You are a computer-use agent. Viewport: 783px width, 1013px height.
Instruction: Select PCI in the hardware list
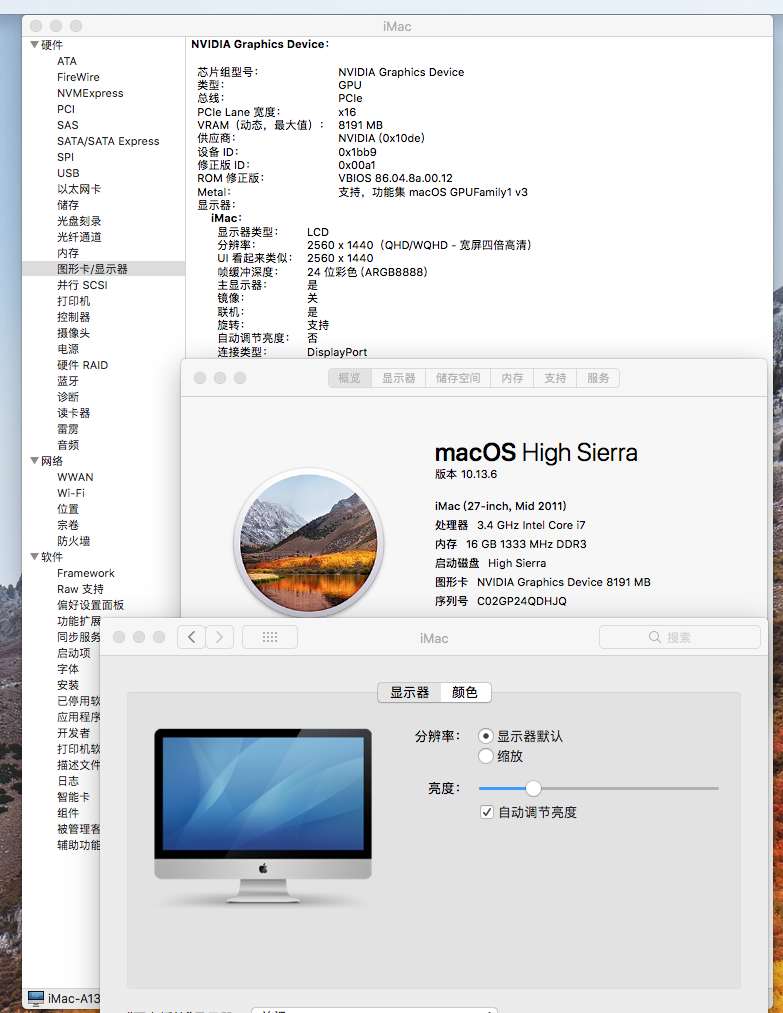(x=66, y=109)
